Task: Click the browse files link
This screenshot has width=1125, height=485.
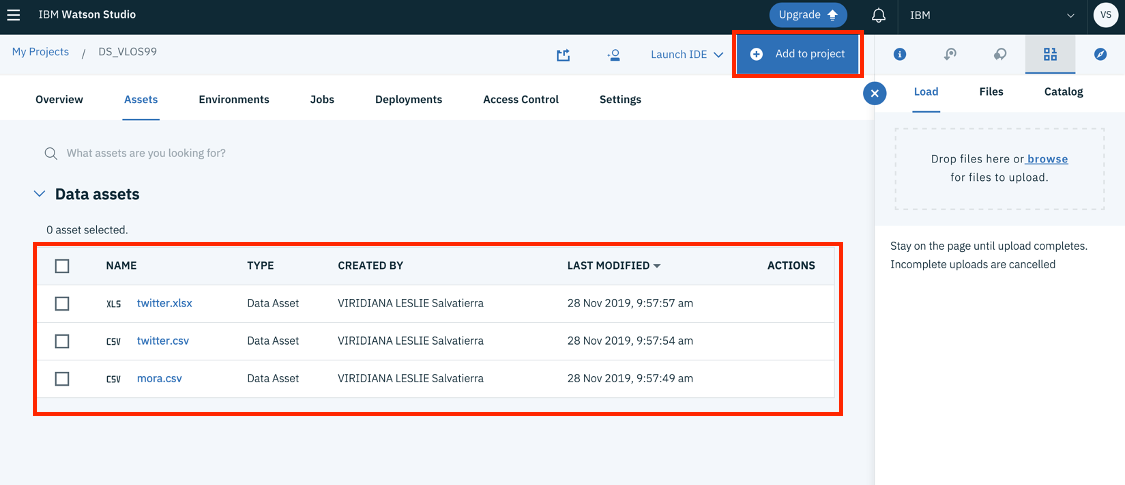Action: (1047, 159)
